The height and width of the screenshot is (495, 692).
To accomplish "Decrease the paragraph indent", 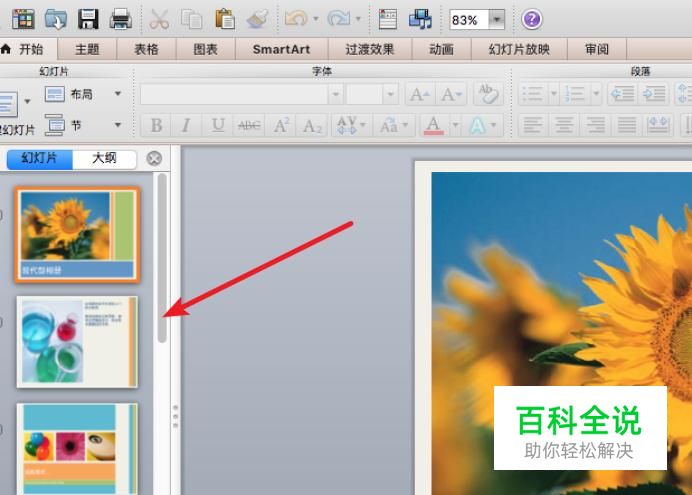I will coord(622,94).
